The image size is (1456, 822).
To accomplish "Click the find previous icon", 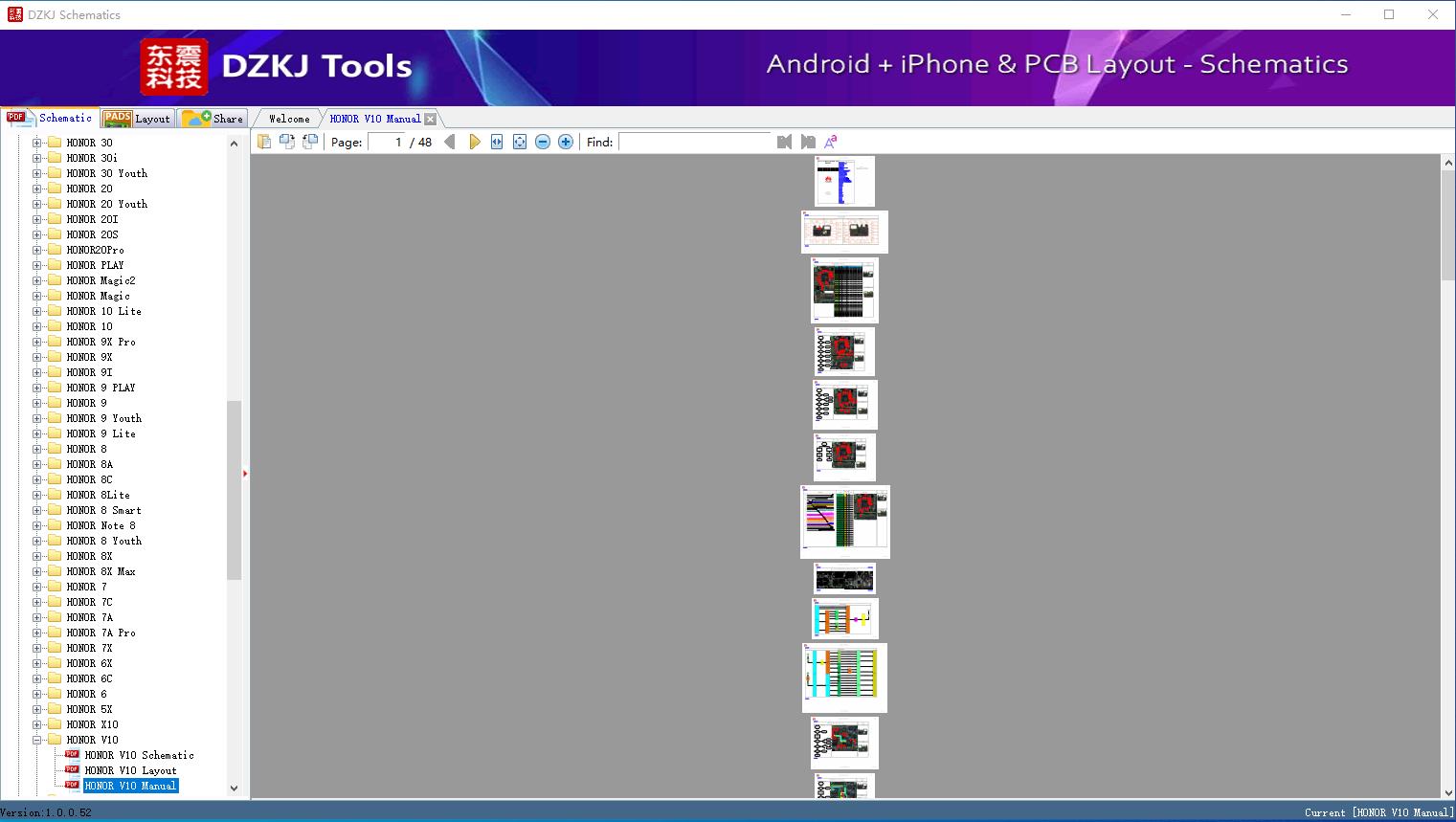I will click(x=785, y=142).
